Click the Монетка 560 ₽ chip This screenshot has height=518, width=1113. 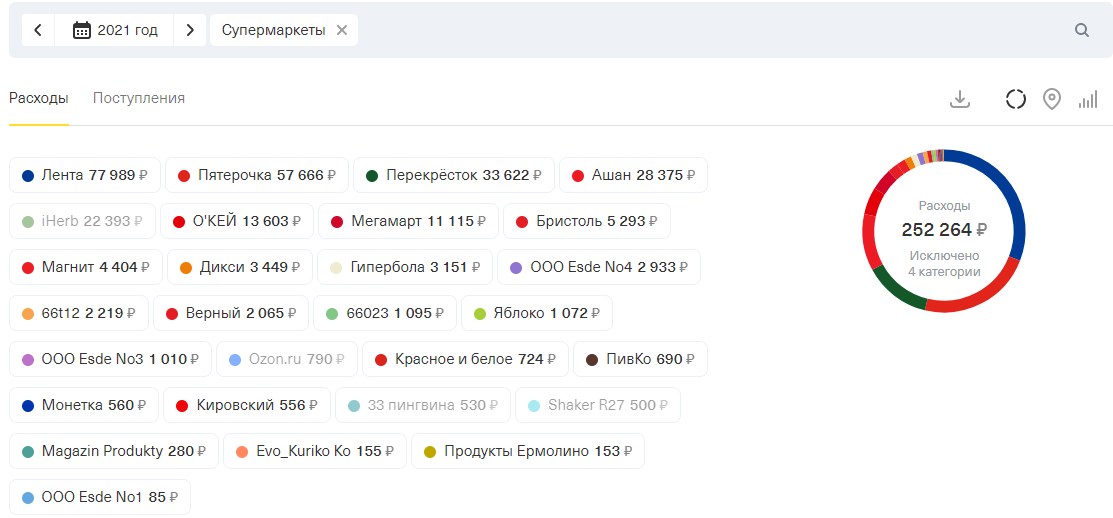[84, 406]
